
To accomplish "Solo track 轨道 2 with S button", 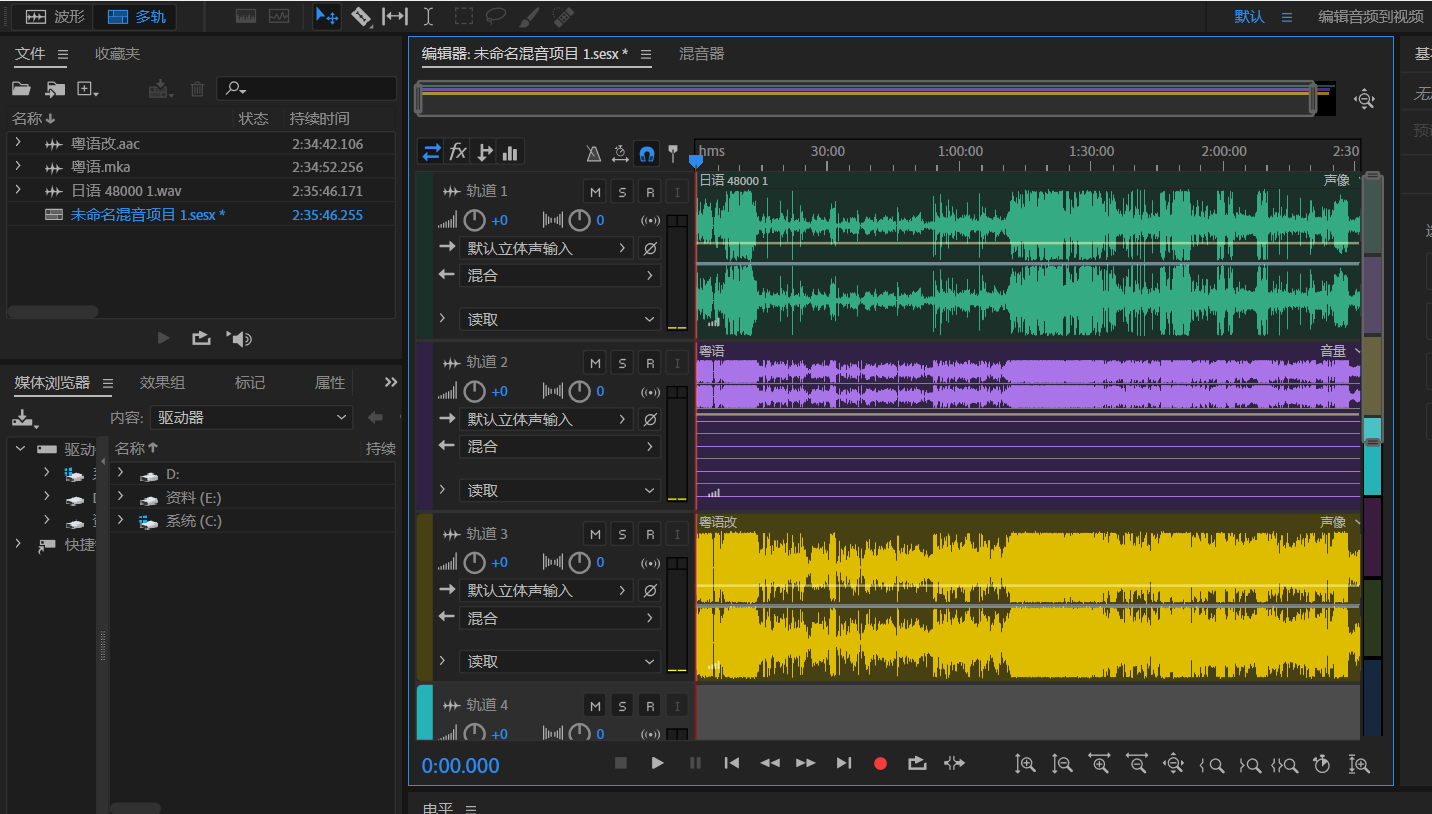I will [622, 363].
